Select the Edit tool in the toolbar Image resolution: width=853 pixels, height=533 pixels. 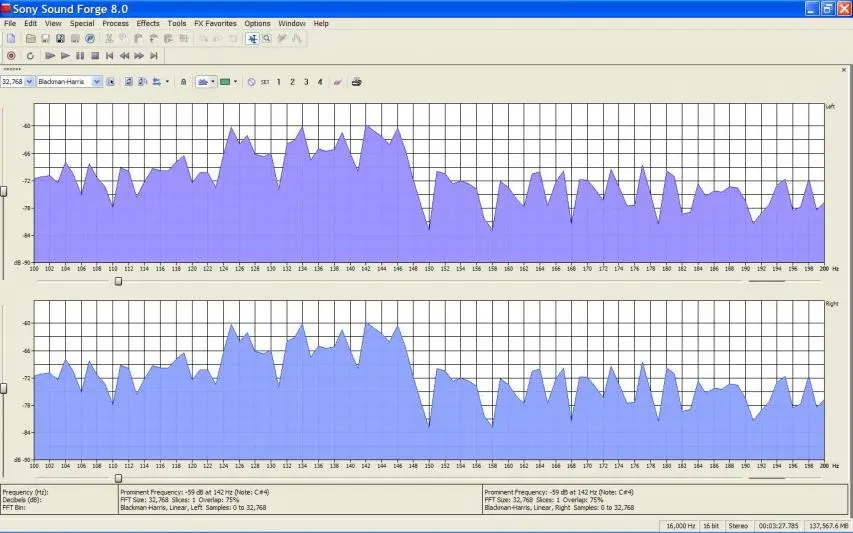click(x=252, y=39)
